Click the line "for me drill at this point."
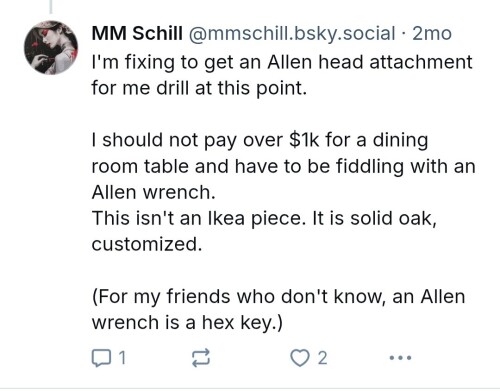Screen dimensions: 500x391 (x=199, y=88)
